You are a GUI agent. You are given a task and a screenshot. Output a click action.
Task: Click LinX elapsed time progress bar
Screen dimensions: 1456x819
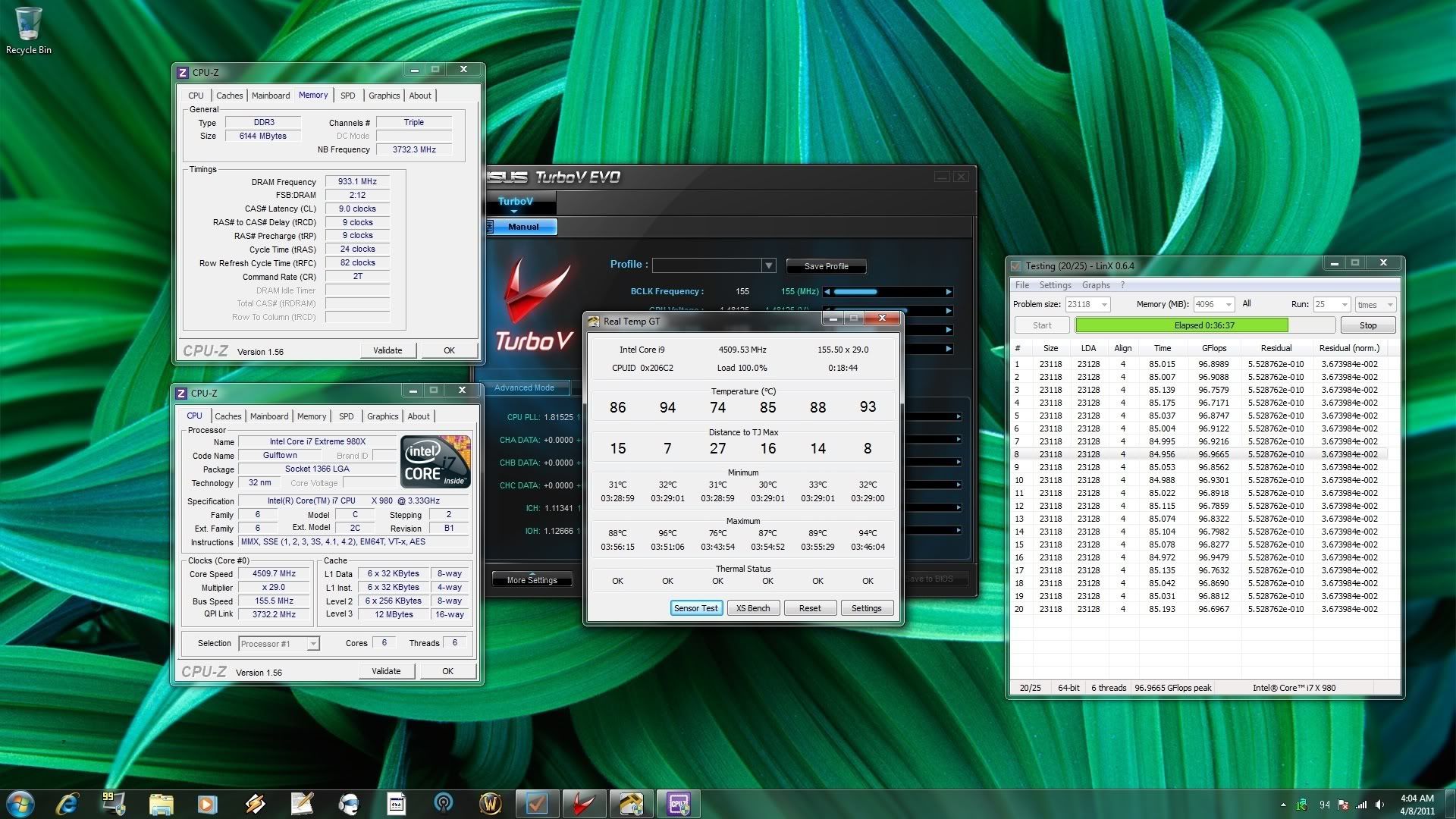[1205, 325]
